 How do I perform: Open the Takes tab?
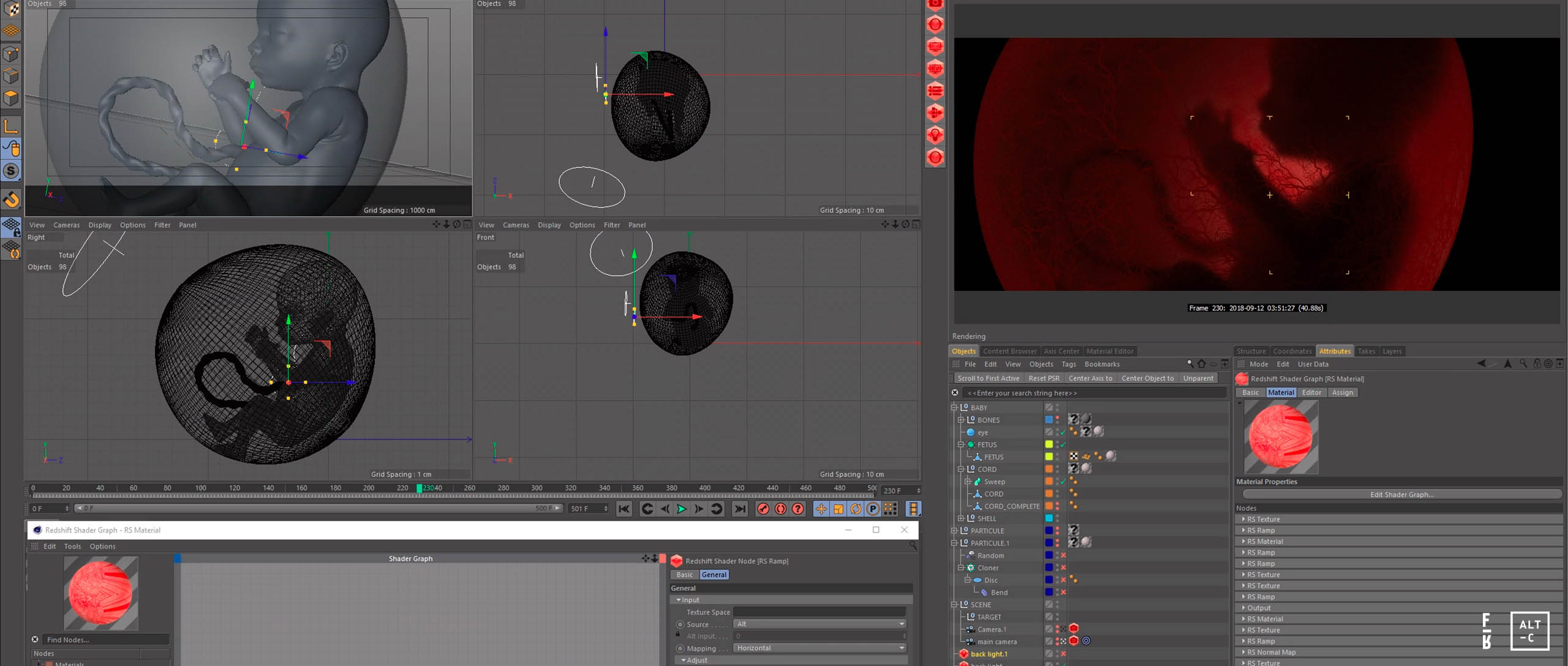(x=1366, y=351)
